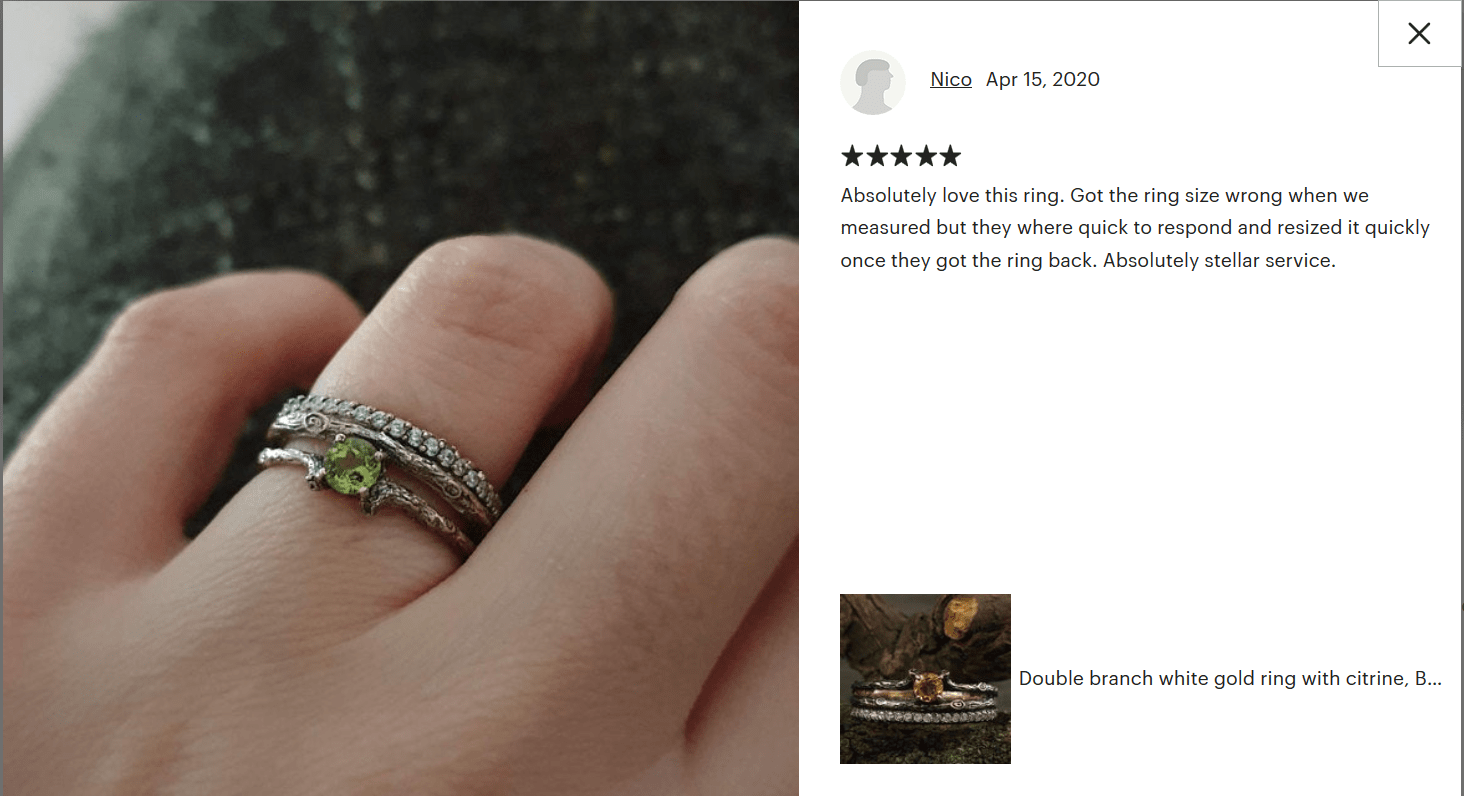
Task: Click the first rating star
Action: pos(852,156)
